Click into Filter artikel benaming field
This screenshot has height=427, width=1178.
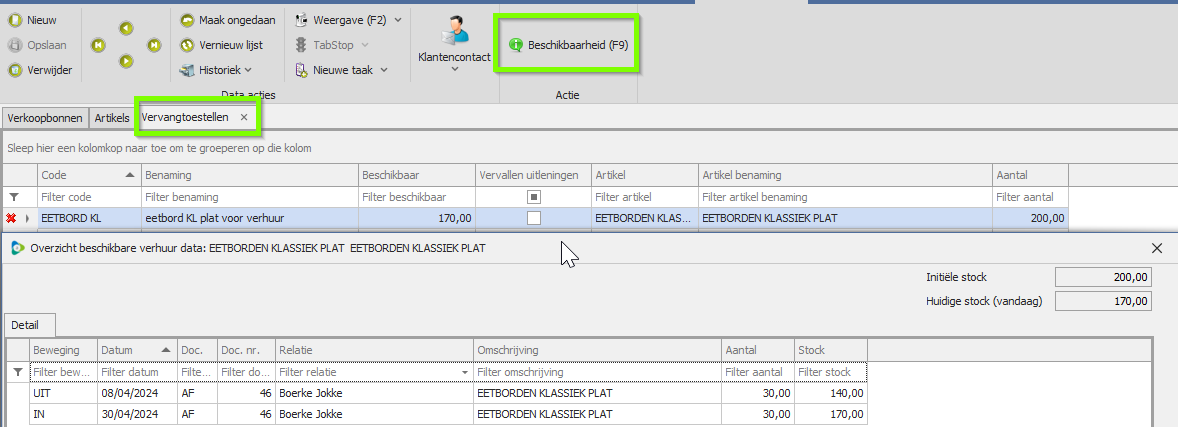[x=845, y=197]
